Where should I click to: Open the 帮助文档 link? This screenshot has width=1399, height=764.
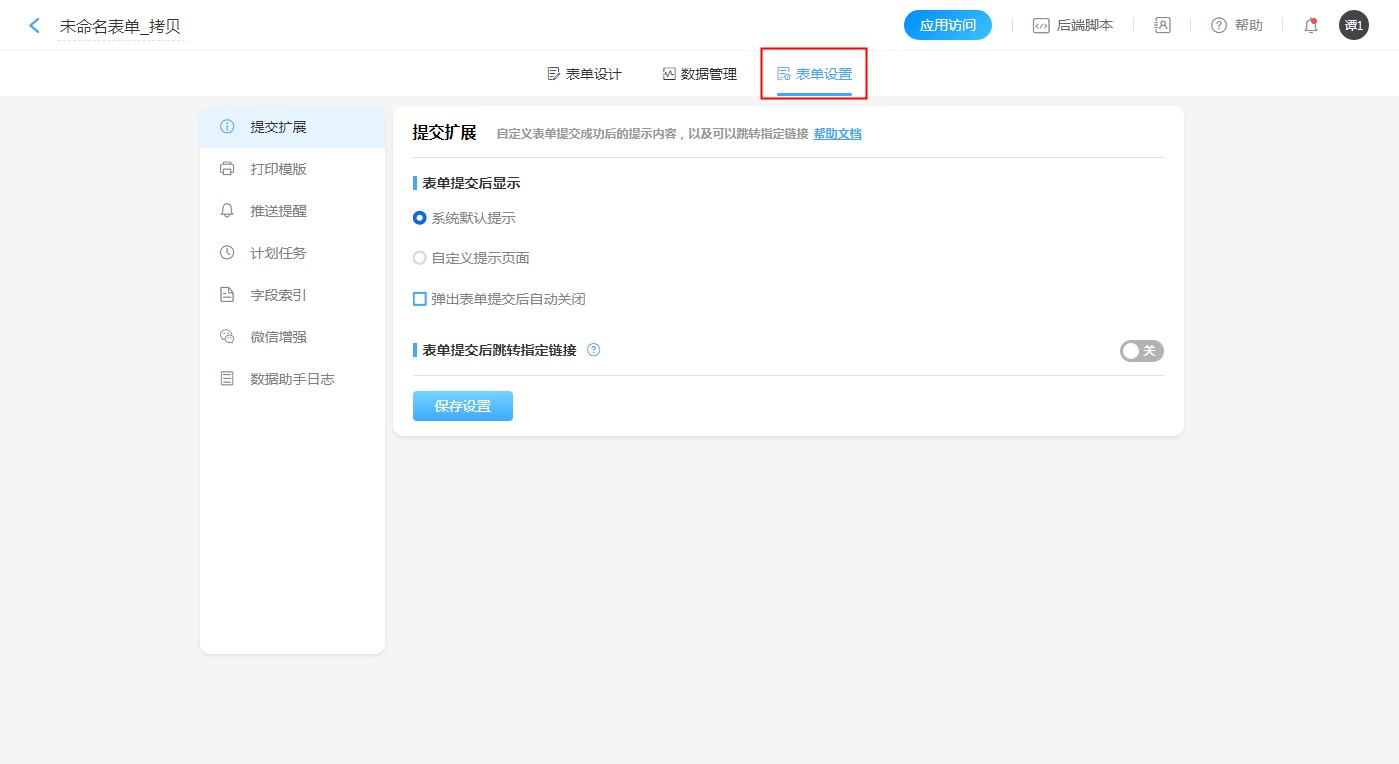click(837, 134)
